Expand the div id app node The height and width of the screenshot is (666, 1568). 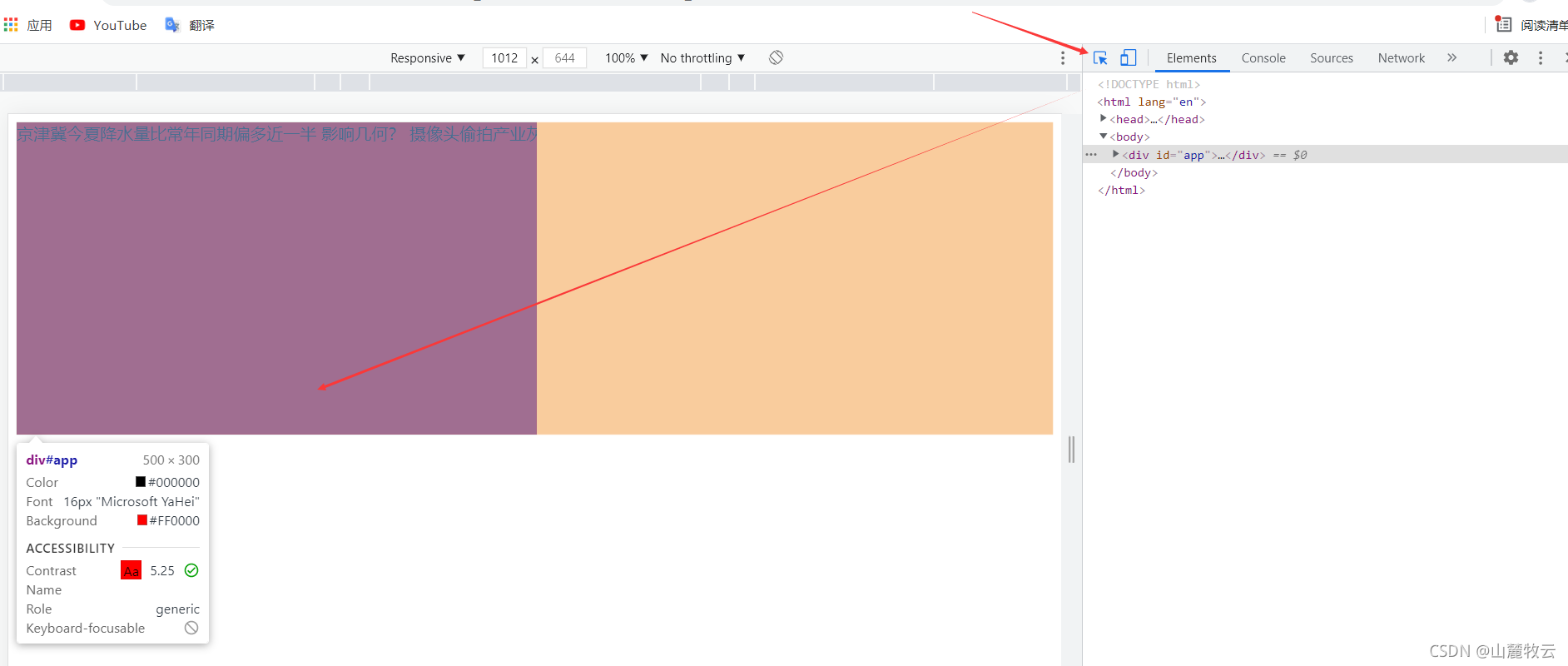(x=1116, y=154)
